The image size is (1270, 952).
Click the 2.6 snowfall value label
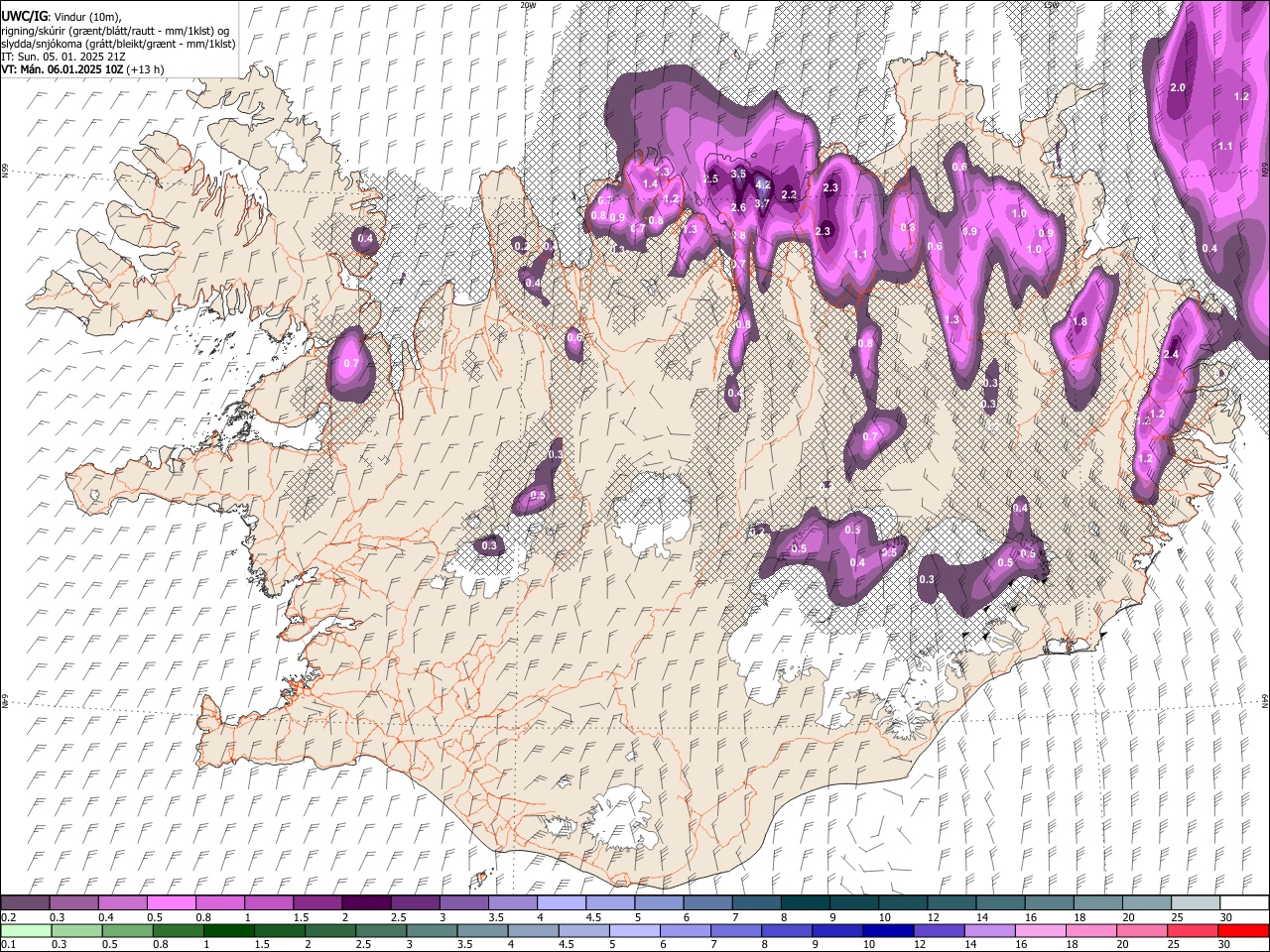tap(738, 207)
